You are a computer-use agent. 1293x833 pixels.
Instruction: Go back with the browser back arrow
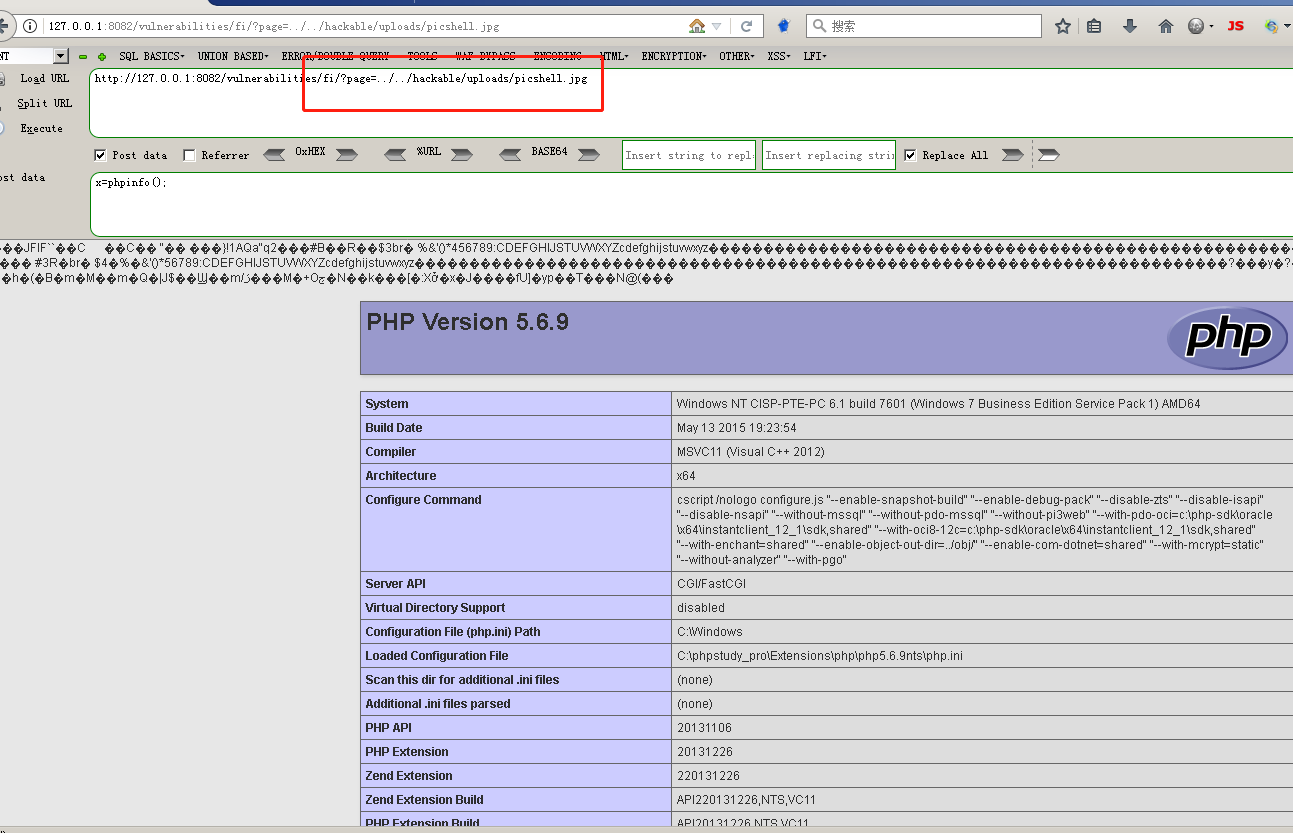pos(5,26)
